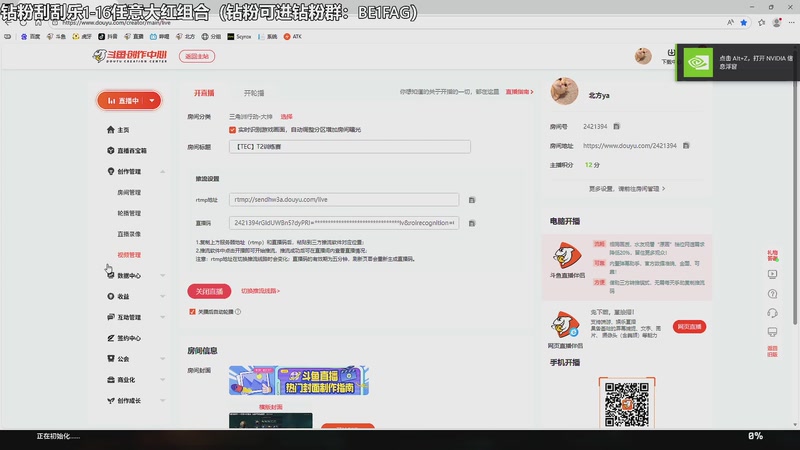Copy the 直播码 stream key with its copy icon
Image resolution: width=800 pixels, height=450 pixels.
coord(472,223)
